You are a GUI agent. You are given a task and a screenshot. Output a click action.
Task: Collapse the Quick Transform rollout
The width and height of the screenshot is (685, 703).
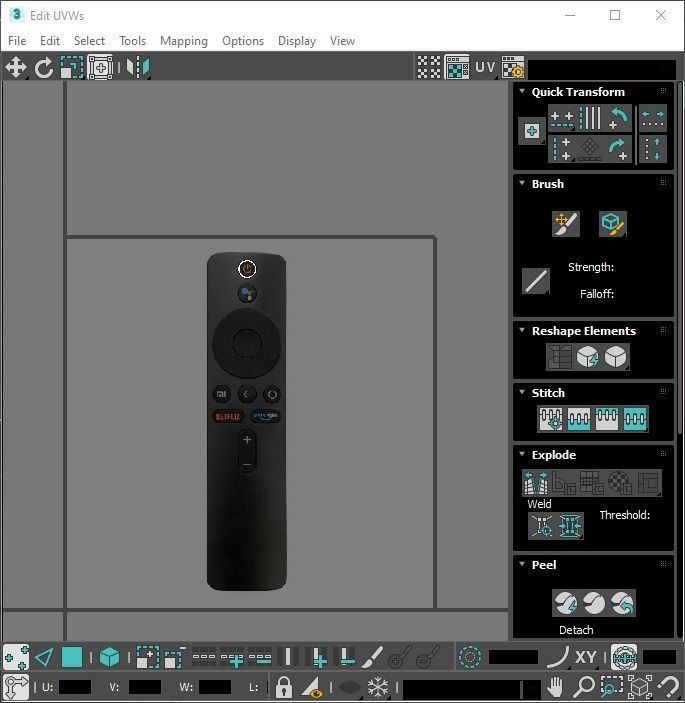(522, 91)
